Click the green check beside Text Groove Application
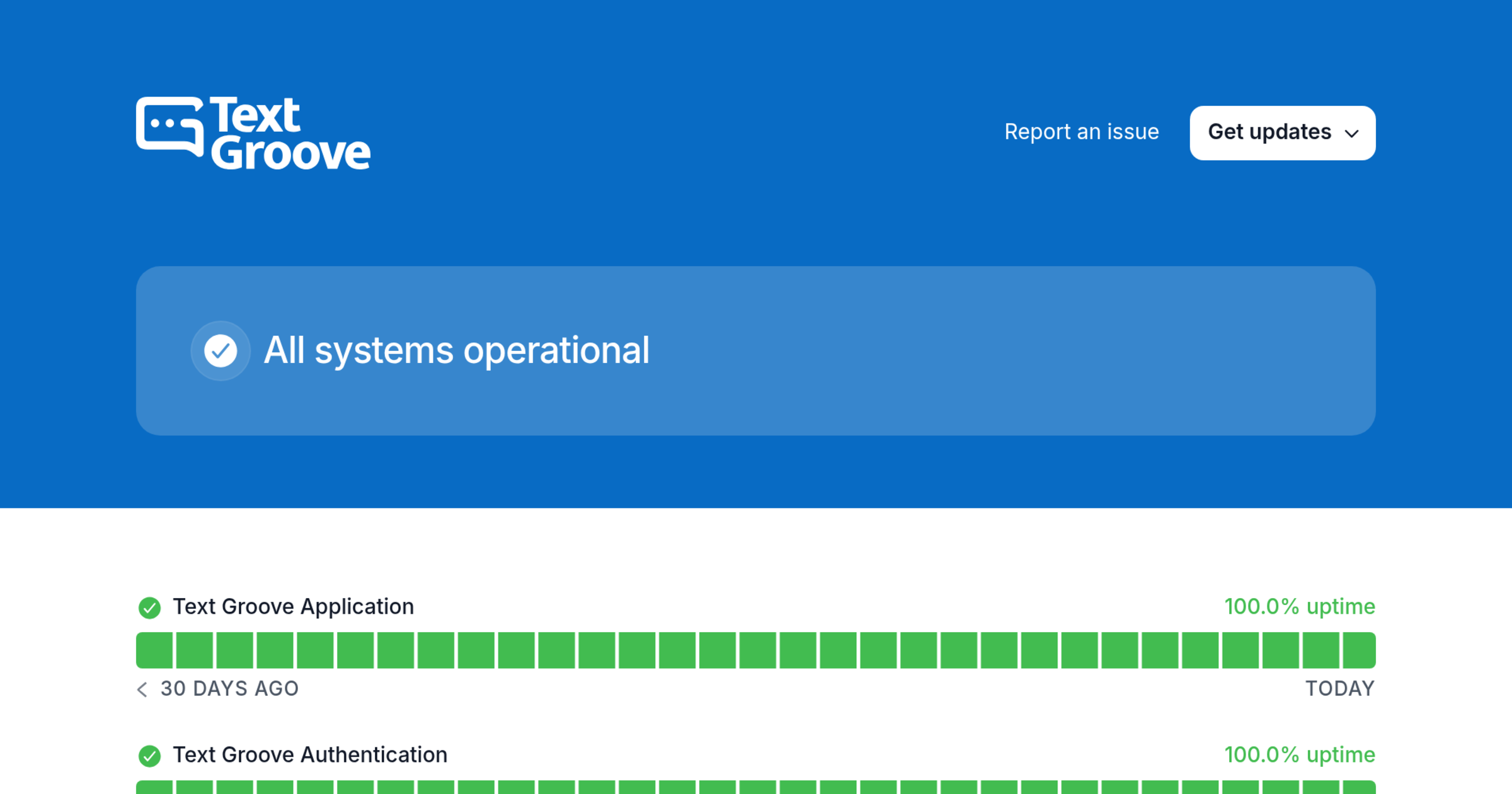Viewport: 1512px width, 794px height. coord(149,607)
